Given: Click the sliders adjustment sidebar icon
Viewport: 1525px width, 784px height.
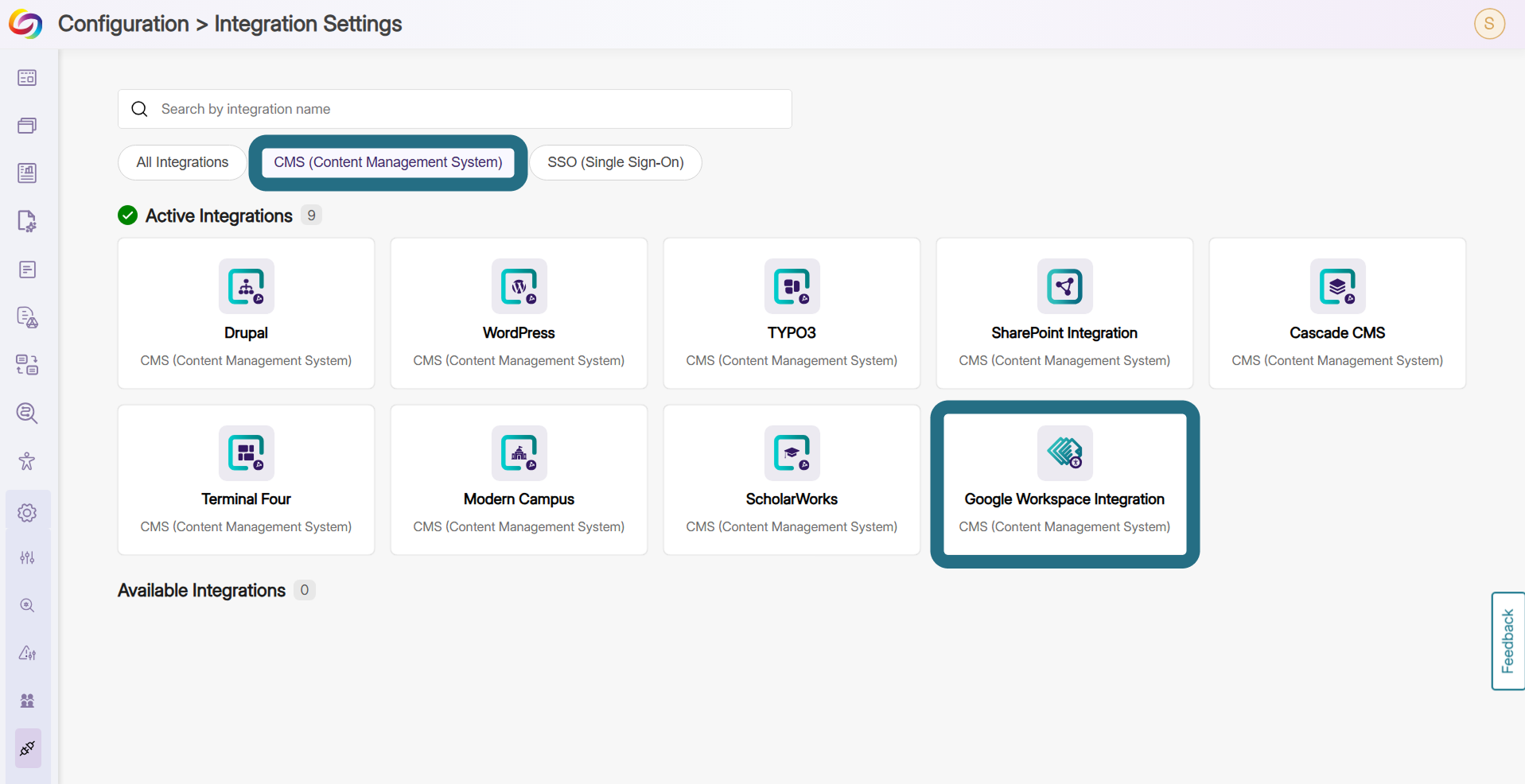Looking at the screenshot, I should pyautogui.click(x=27, y=557).
